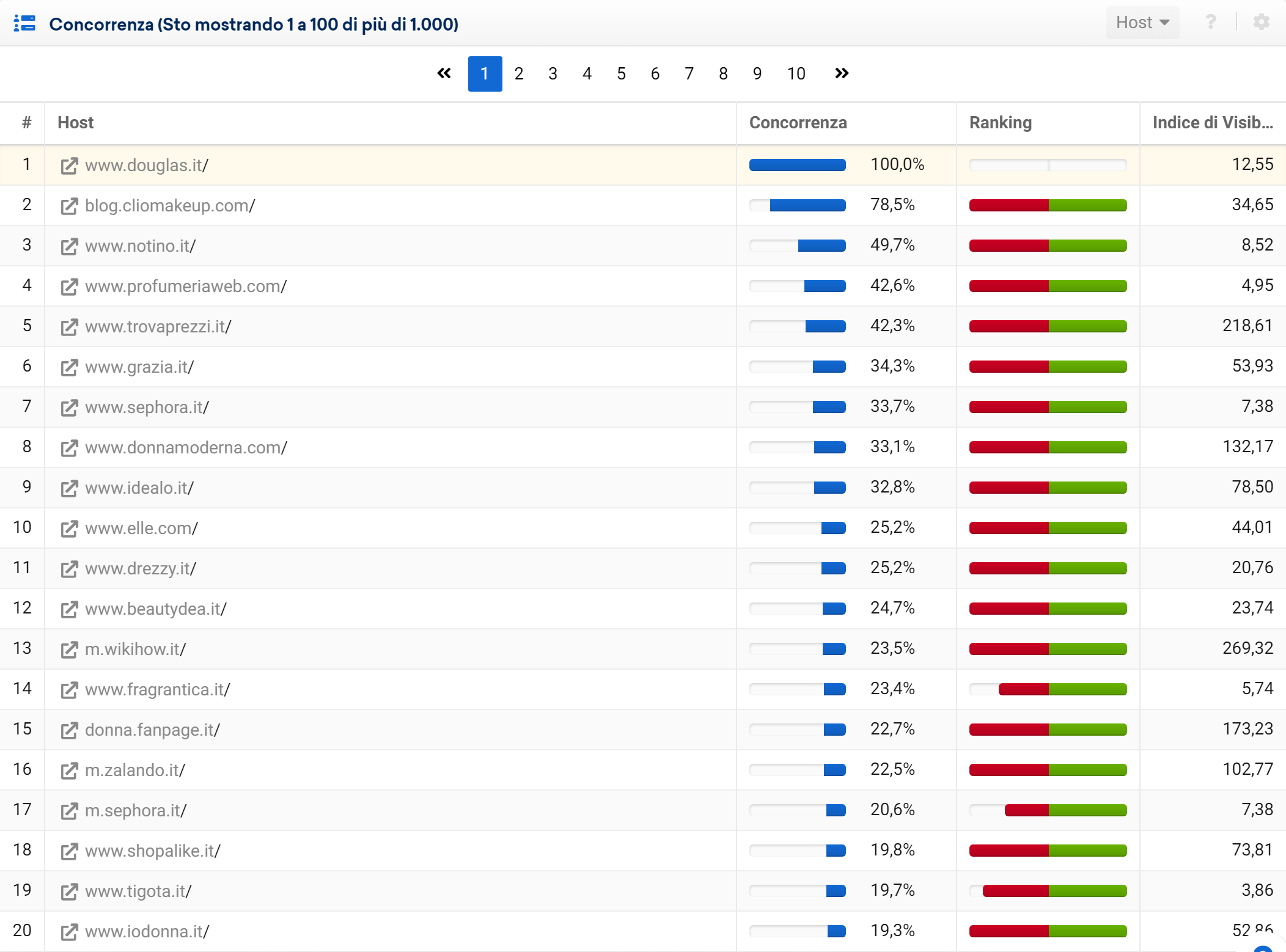Image resolution: width=1286 pixels, height=952 pixels.
Task: Open the m.wikihow.it/ host link
Action: pyautogui.click(x=136, y=650)
